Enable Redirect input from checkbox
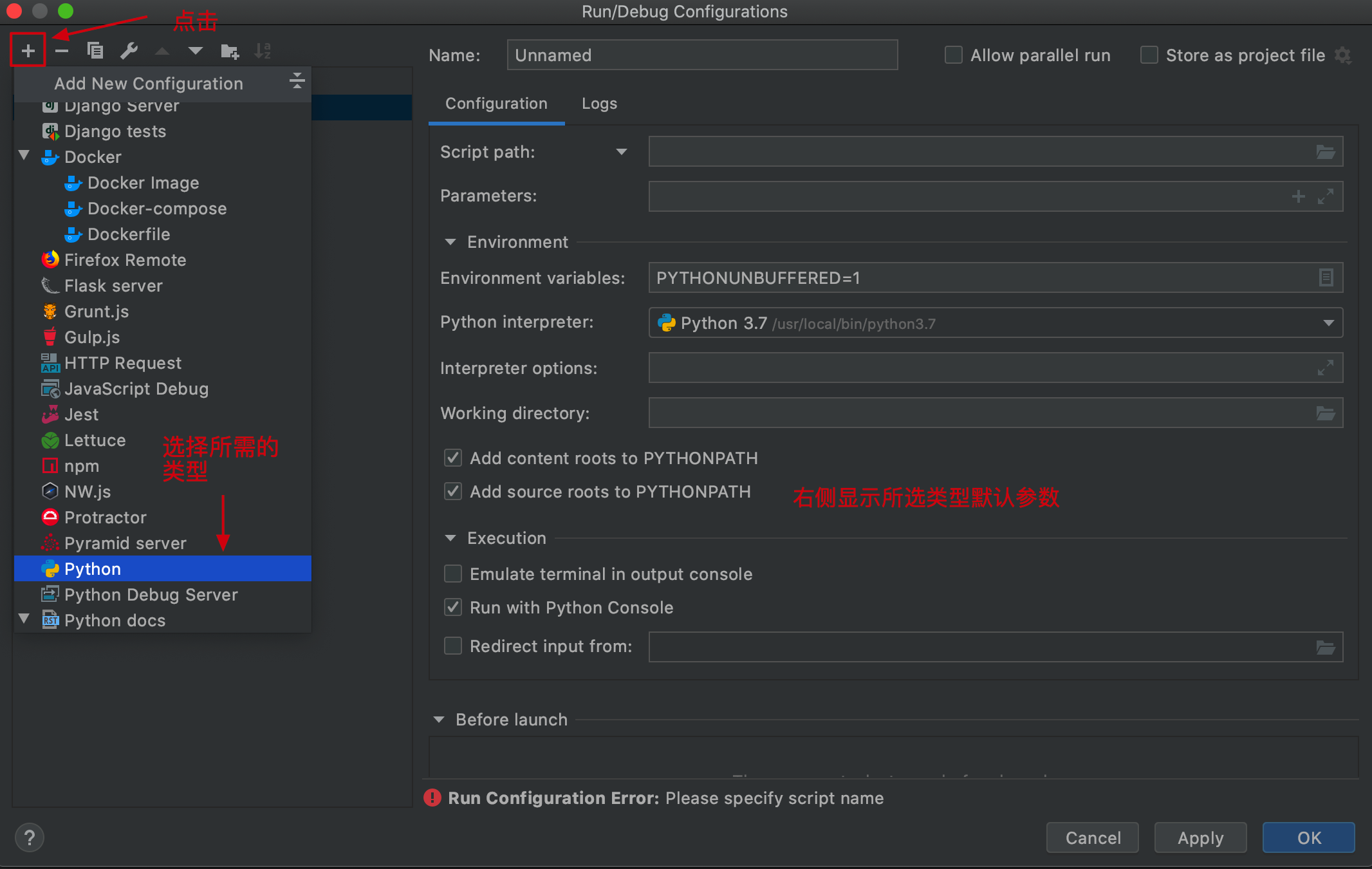This screenshot has width=1372, height=869. click(x=453, y=646)
